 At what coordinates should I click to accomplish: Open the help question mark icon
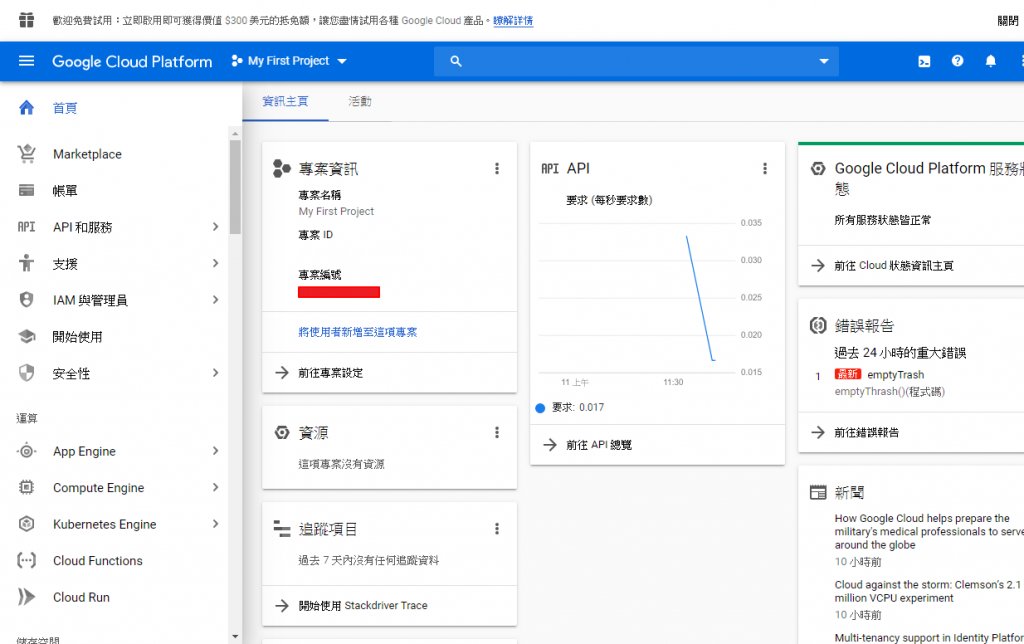957,61
